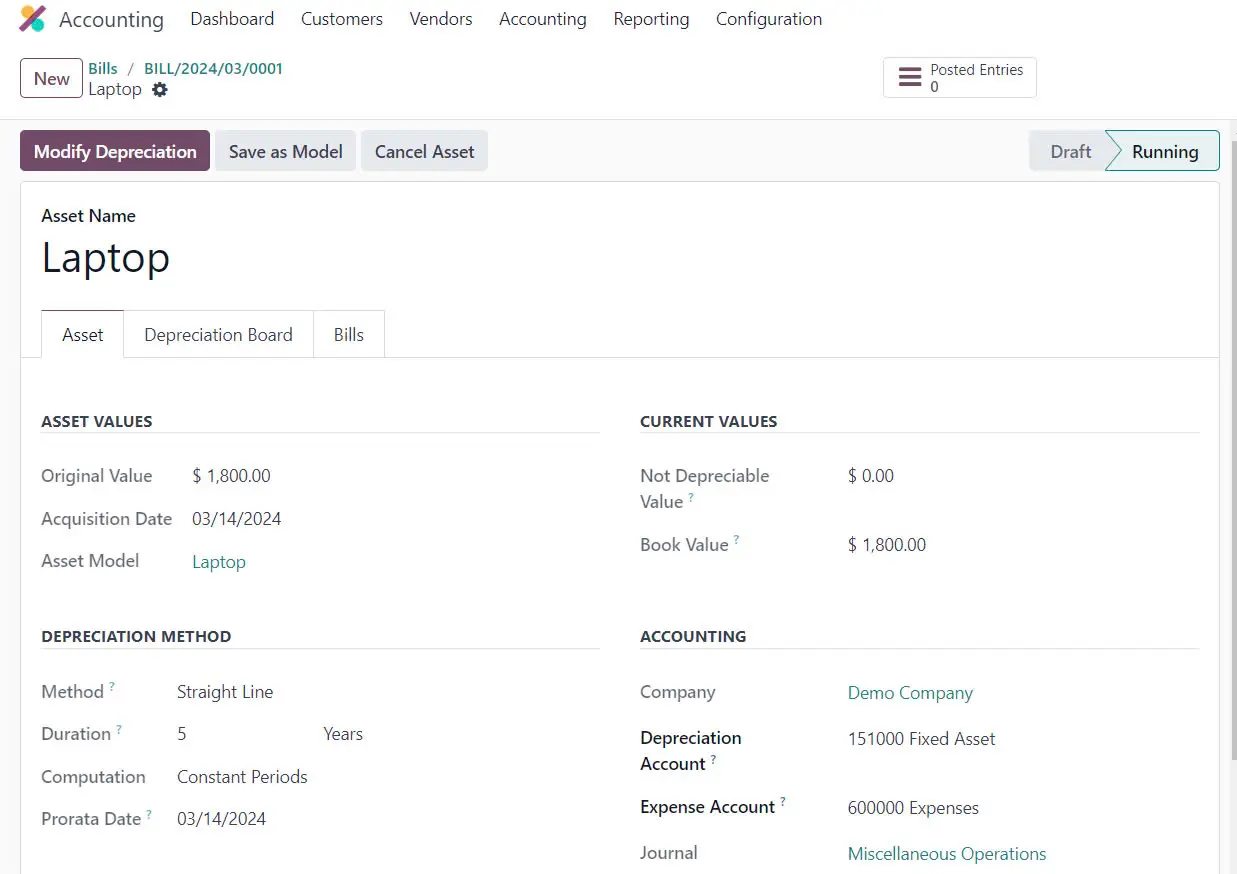Image resolution: width=1237 pixels, height=874 pixels.
Task: Select the Draft status stage
Action: [x=1069, y=151]
